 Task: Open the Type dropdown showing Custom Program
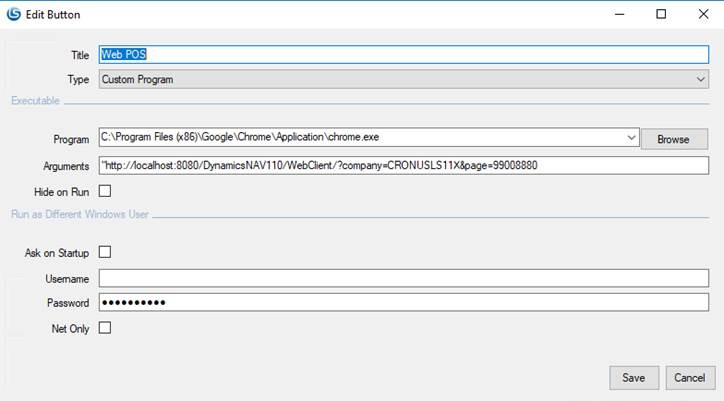(x=402, y=79)
